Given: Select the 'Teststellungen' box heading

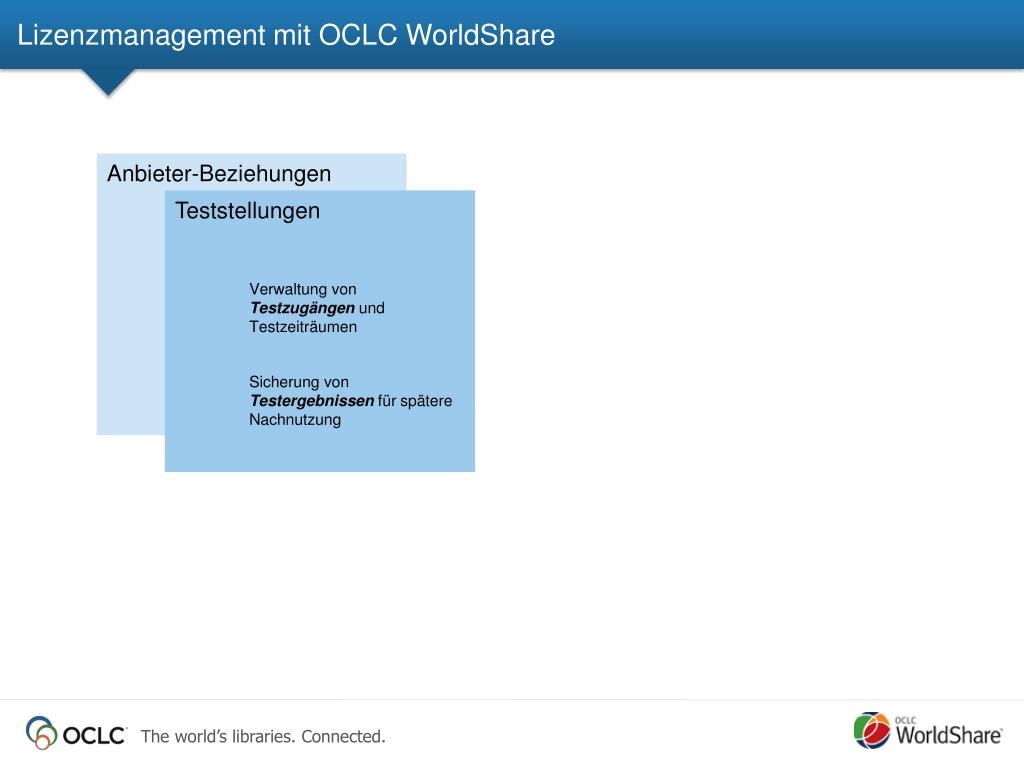Looking at the screenshot, I should 248,211.
